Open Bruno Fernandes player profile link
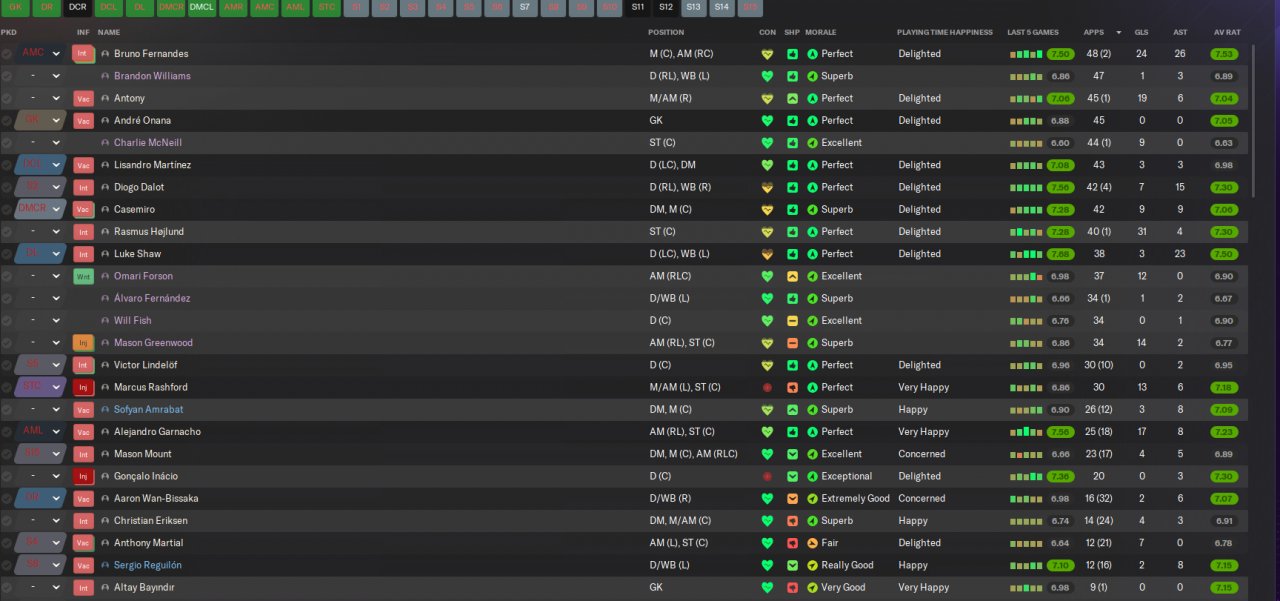This screenshot has height=601, width=1280. [x=151, y=54]
